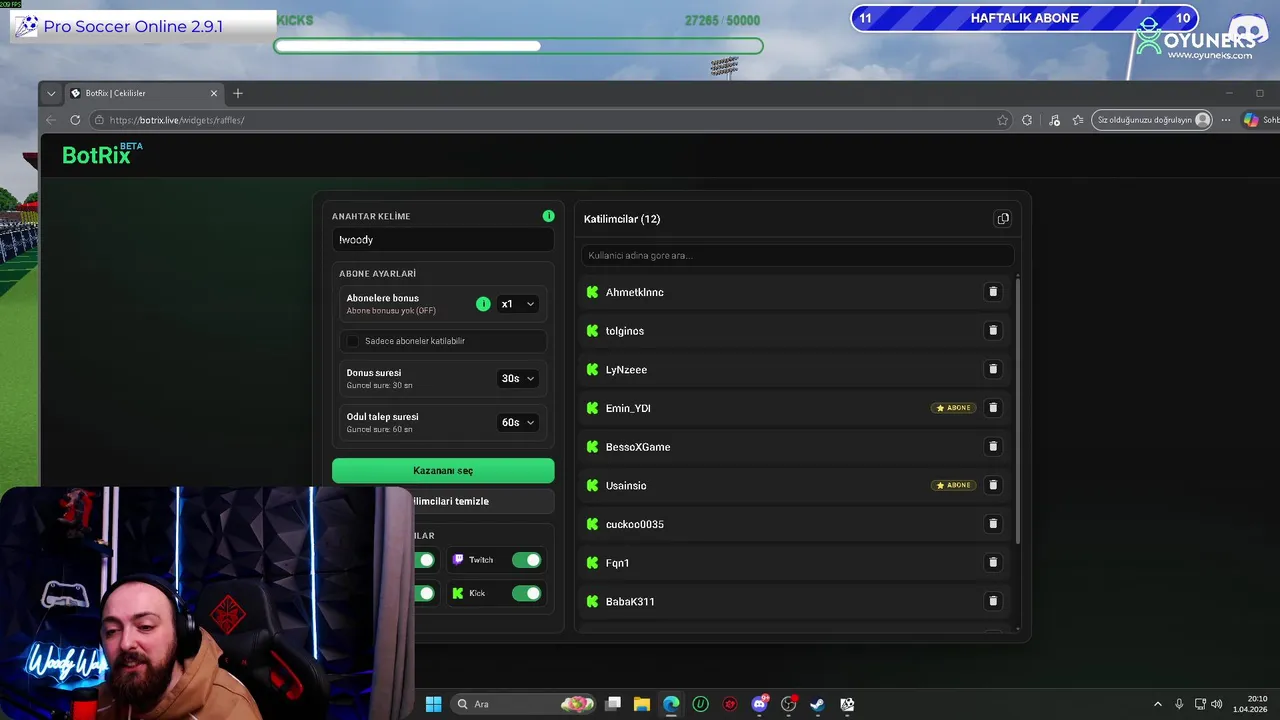Click the subscriber bonus info icon
Screen dimensions: 1280x720
coord(483,304)
